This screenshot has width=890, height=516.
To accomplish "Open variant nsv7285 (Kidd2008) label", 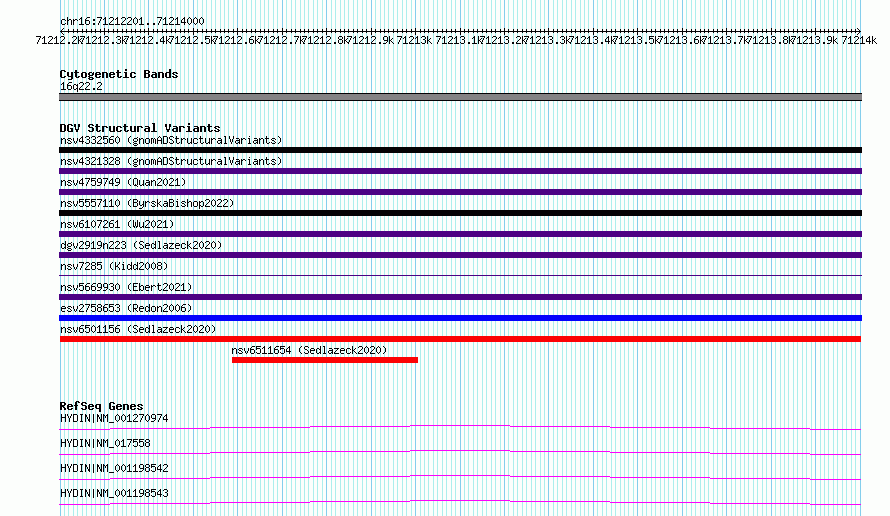I will (x=114, y=266).
